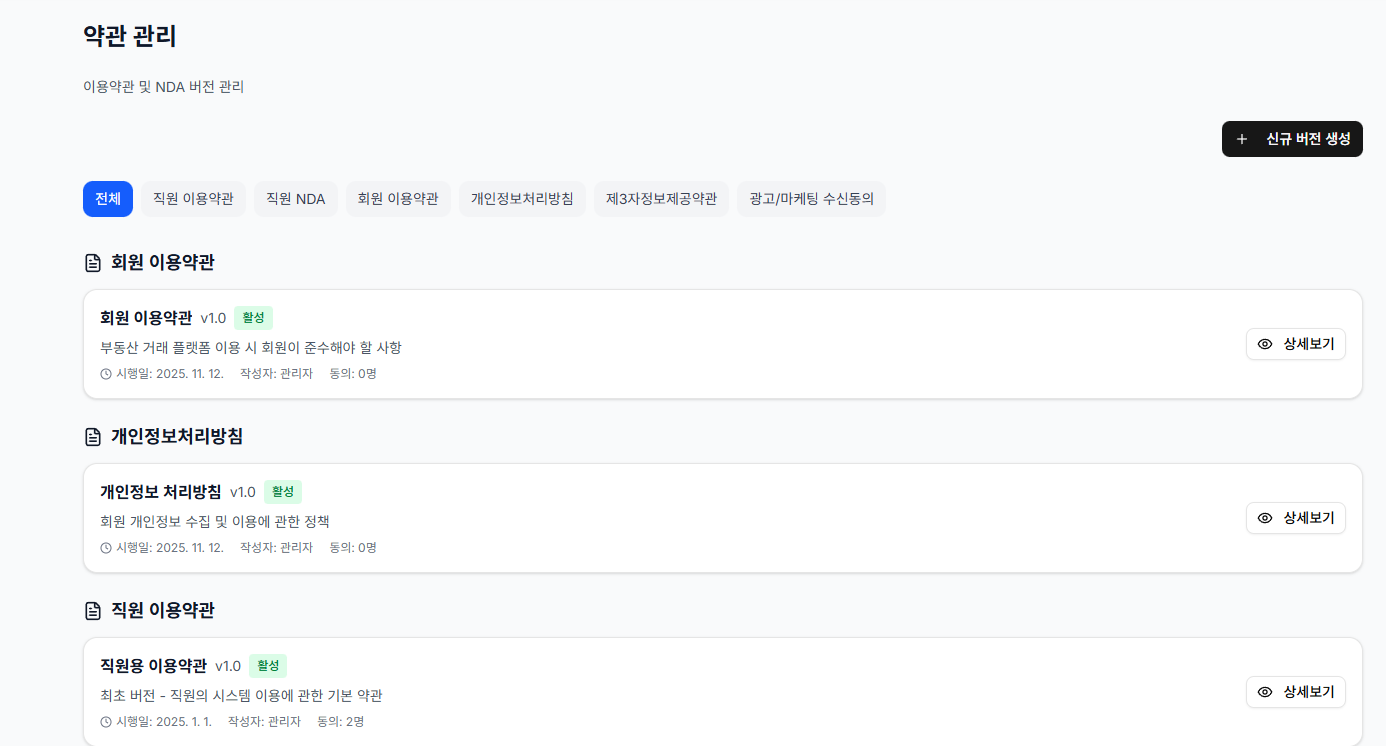Click eye icon for 직원용 이용약관 상세보기

(1265, 692)
